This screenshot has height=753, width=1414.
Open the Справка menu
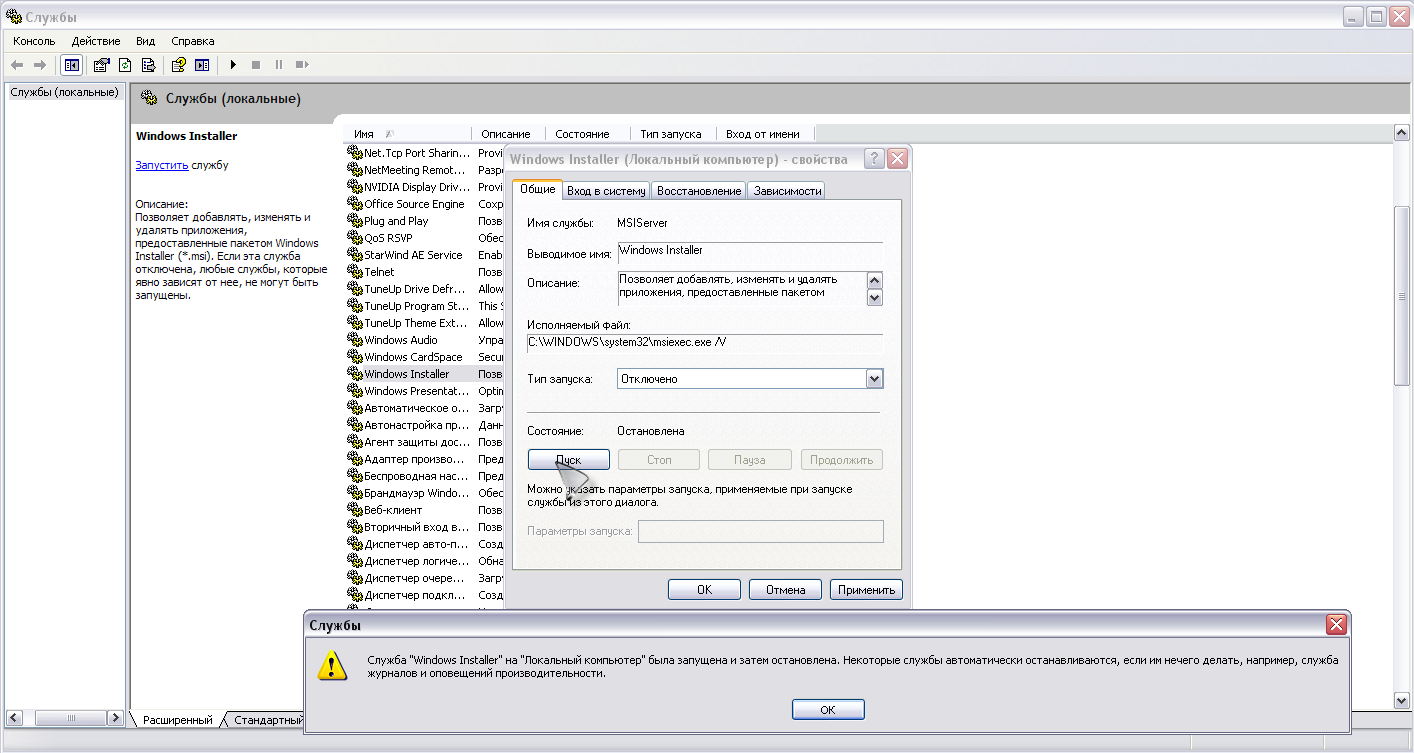click(x=193, y=41)
